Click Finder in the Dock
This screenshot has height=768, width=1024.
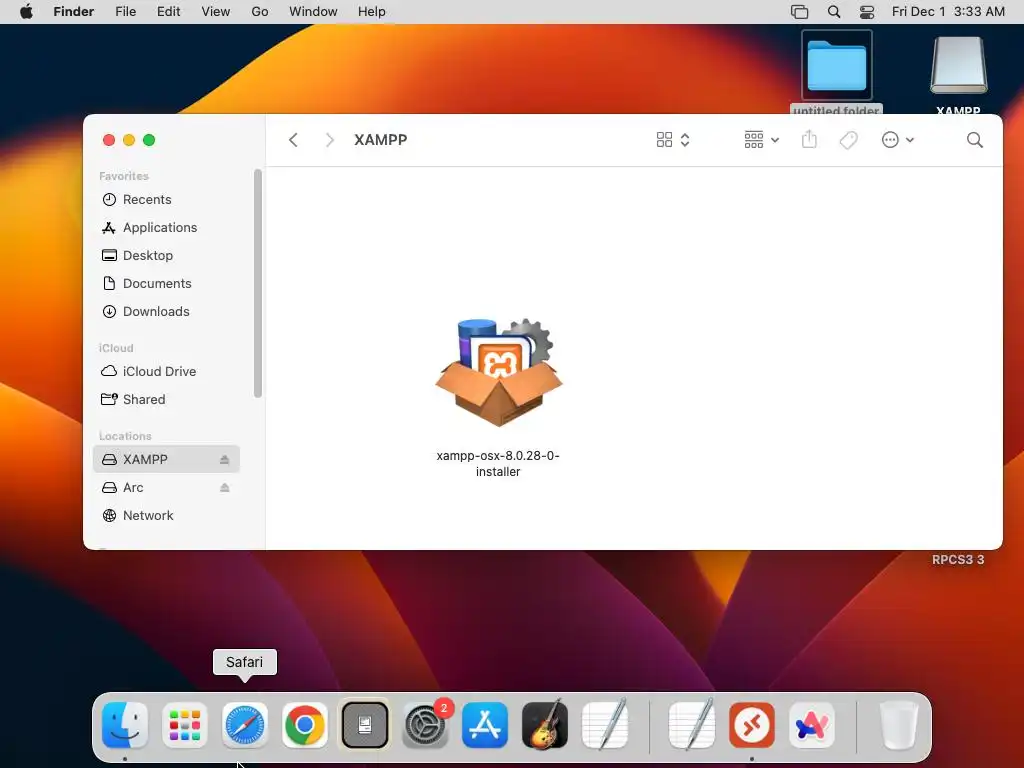[x=125, y=725]
